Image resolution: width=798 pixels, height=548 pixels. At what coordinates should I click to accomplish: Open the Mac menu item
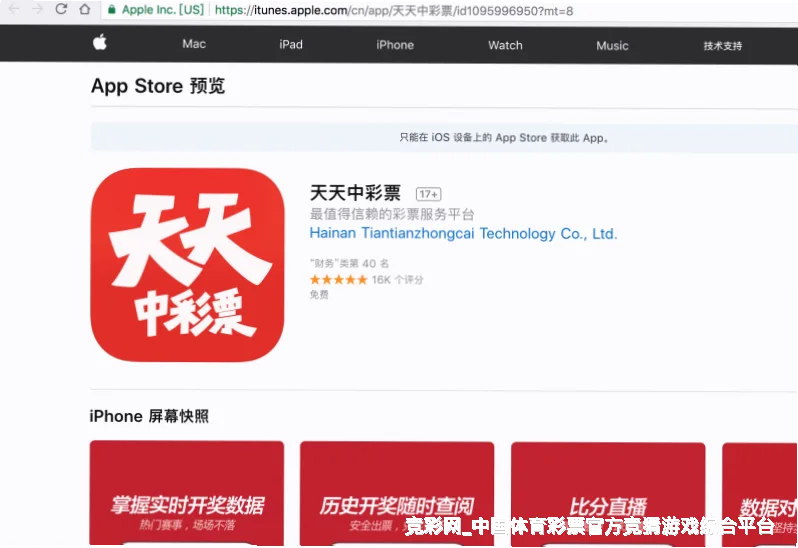pos(194,44)
